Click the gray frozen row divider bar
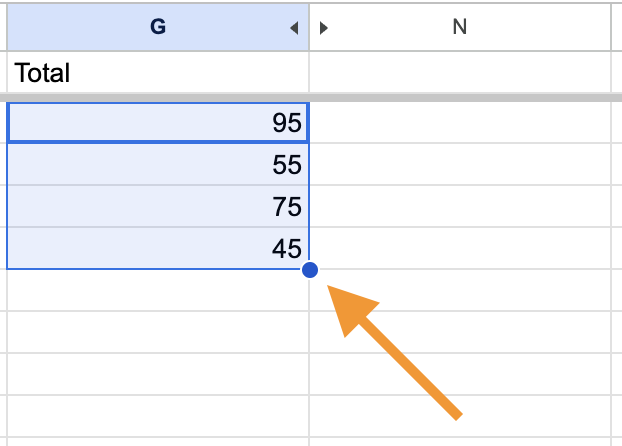 (x=310, y=97)
